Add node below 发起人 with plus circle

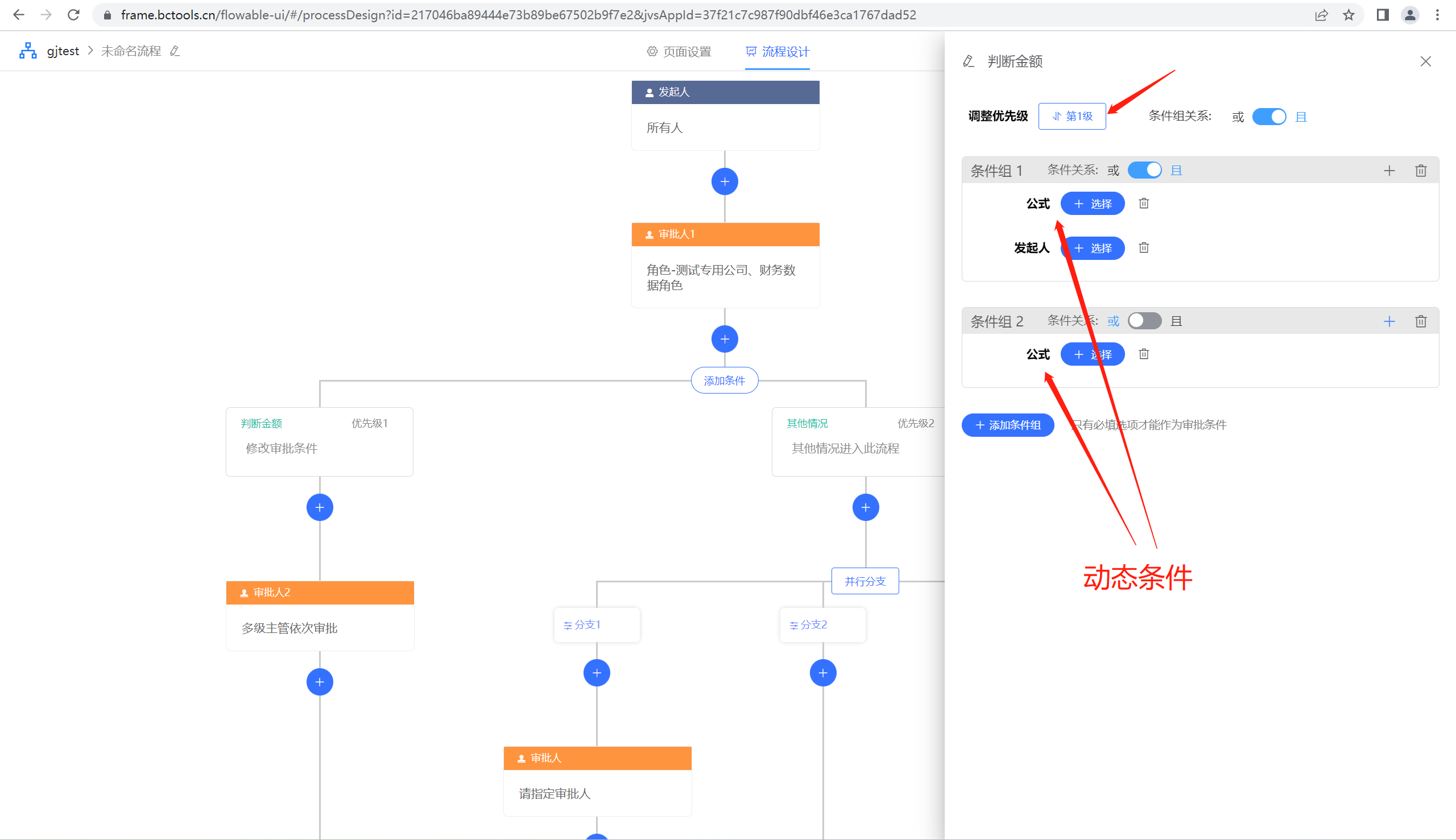[x=725, y=182]
